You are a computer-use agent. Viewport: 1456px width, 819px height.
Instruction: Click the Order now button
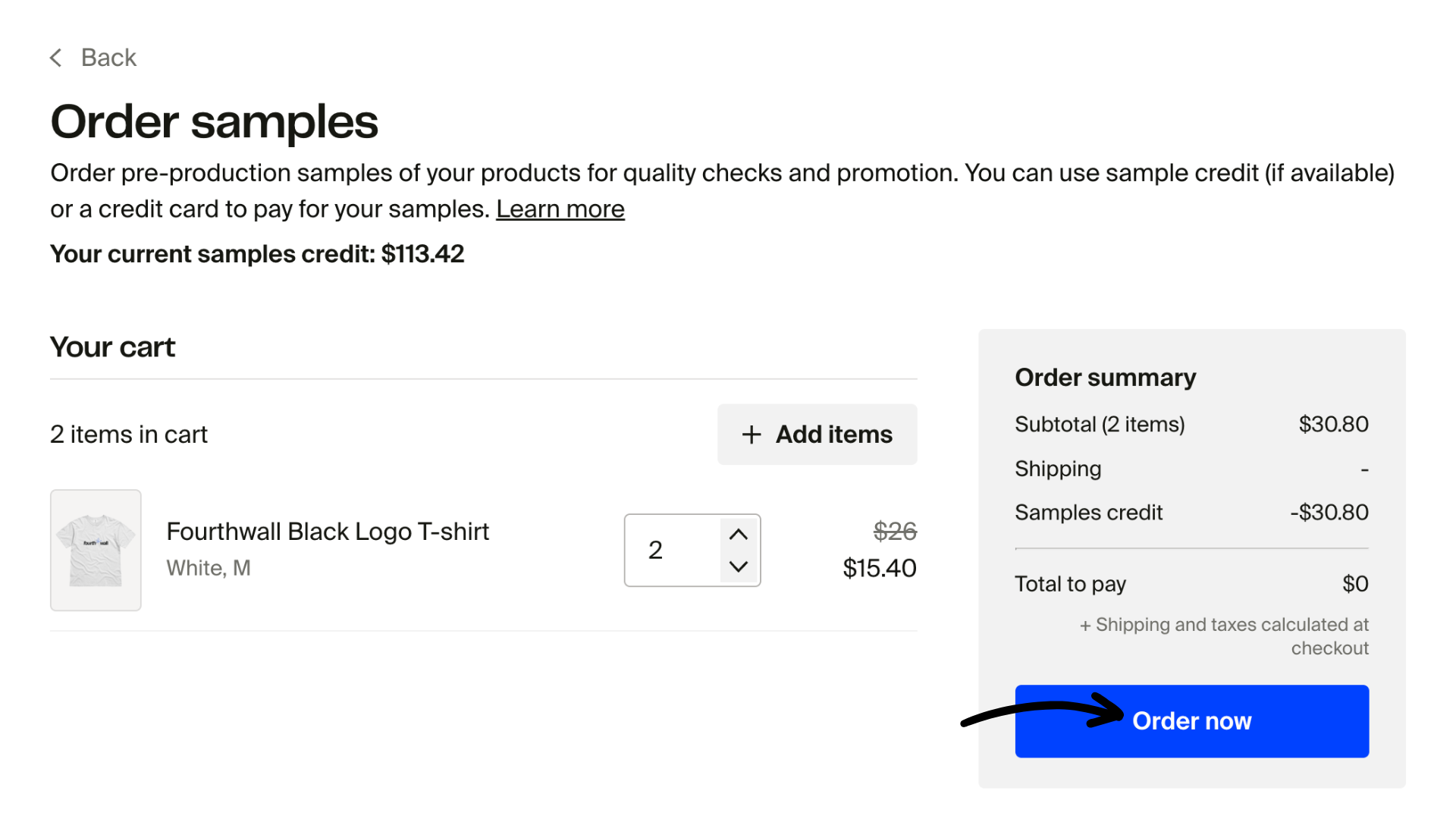(1191, 720)
